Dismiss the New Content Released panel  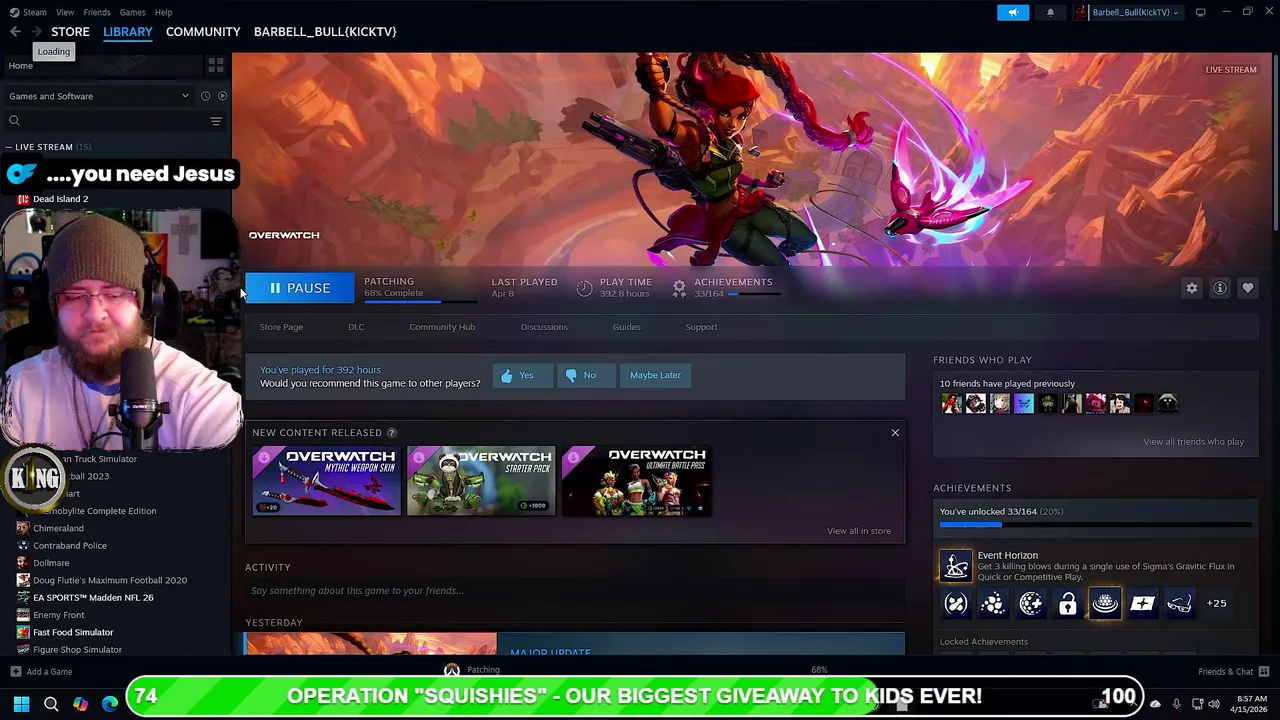(x=895, y=433)
